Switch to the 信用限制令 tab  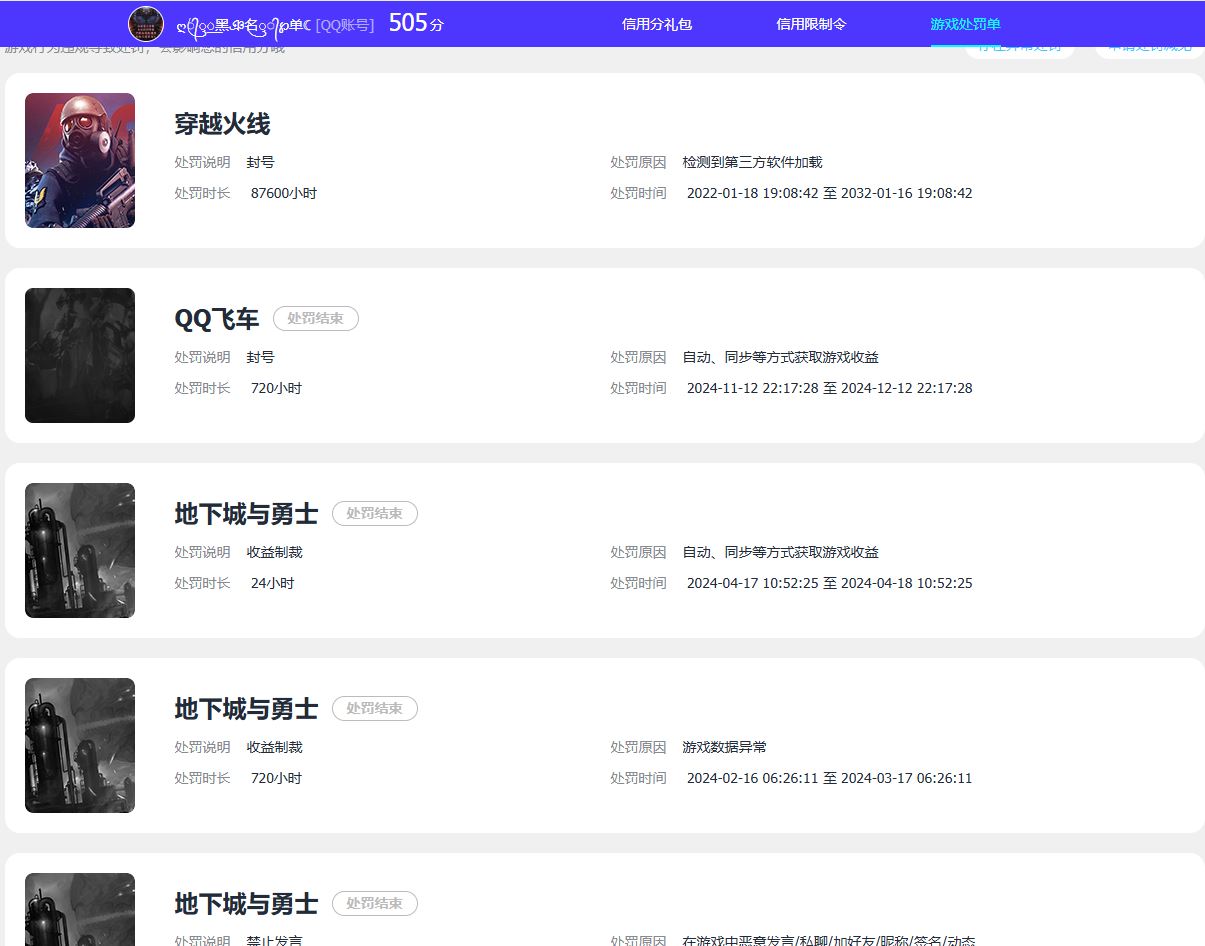[811, 24]
